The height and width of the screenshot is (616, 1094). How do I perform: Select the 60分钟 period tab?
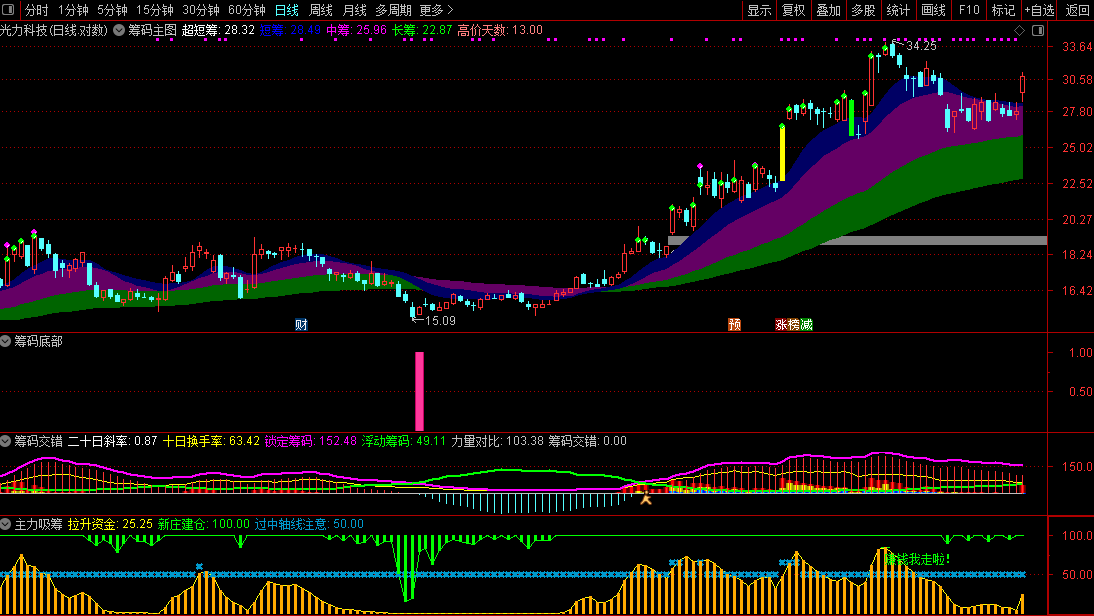(x=247, y=10)
